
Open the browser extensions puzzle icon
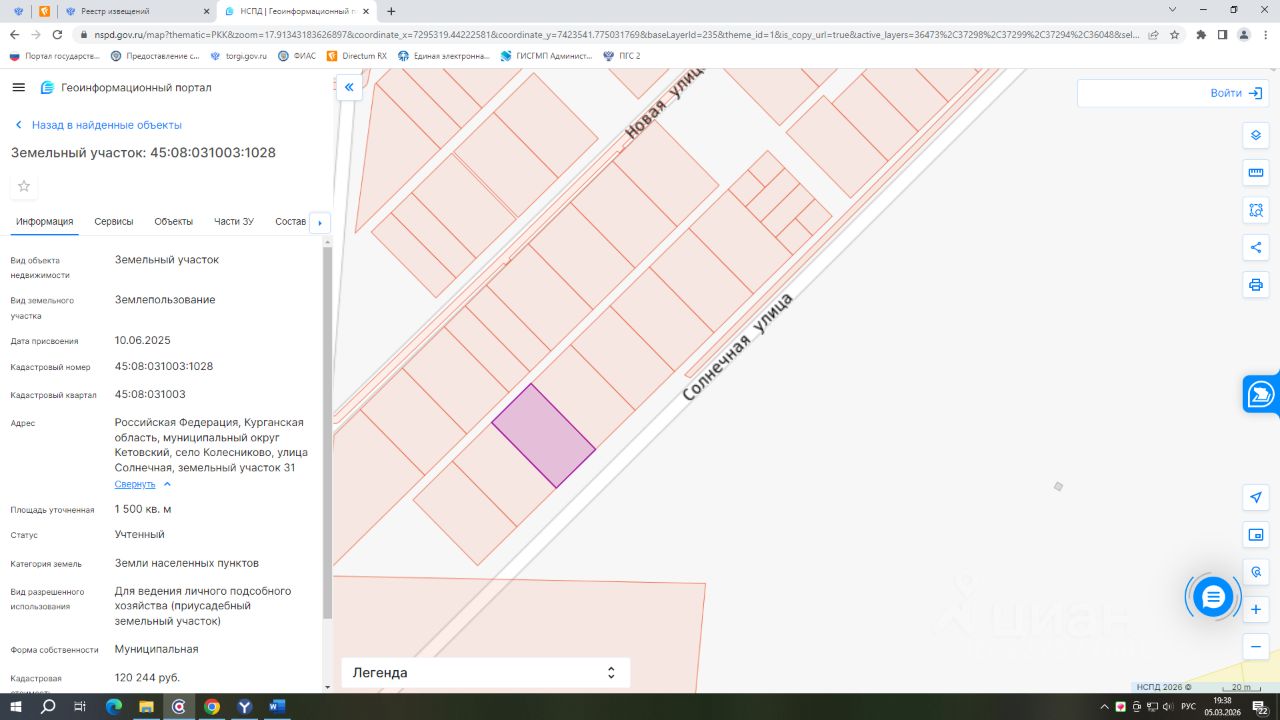(1201, 34)
